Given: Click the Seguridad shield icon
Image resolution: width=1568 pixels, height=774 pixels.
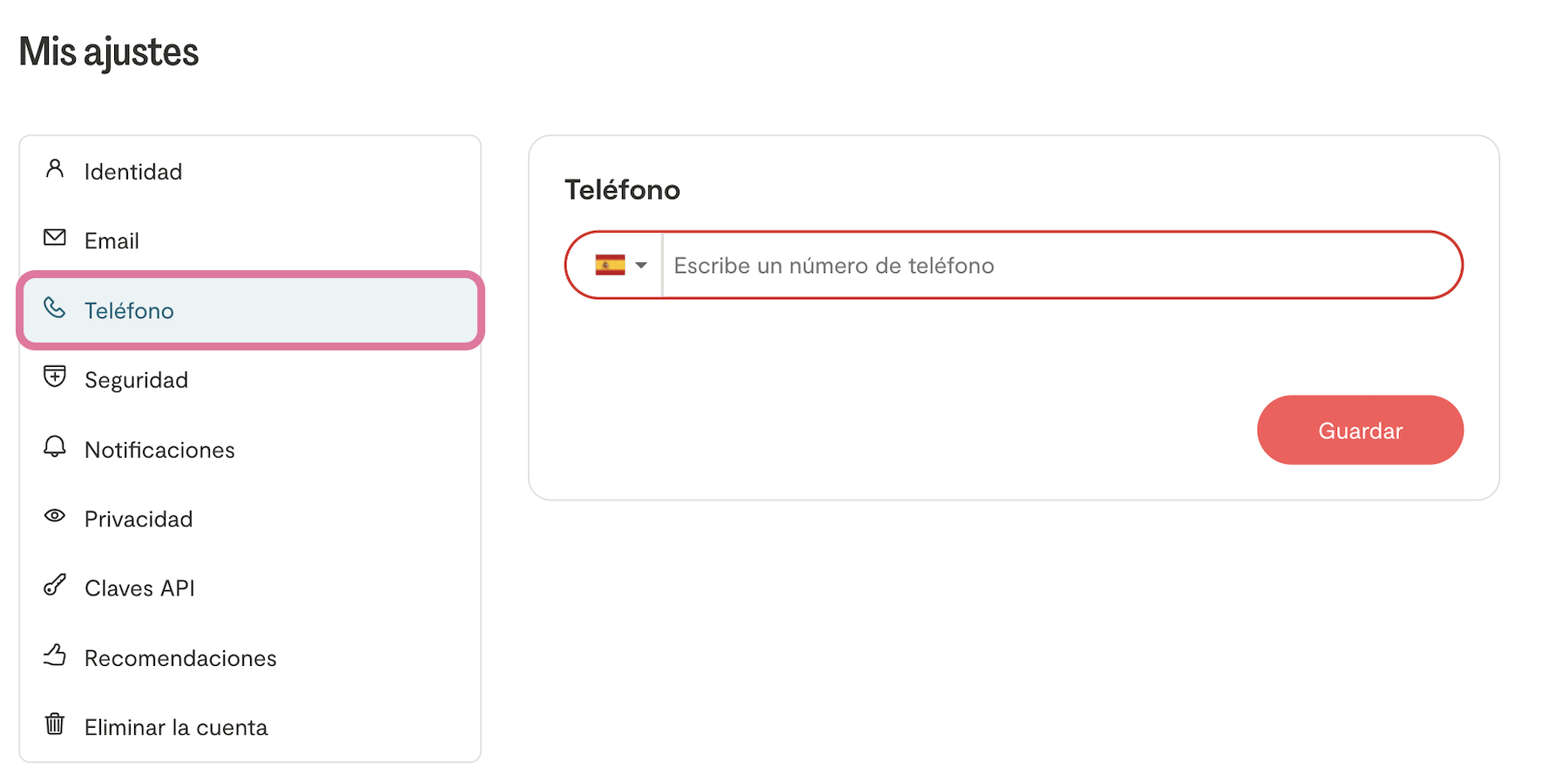Looking at the screenshot, I should tap(55, 377).
